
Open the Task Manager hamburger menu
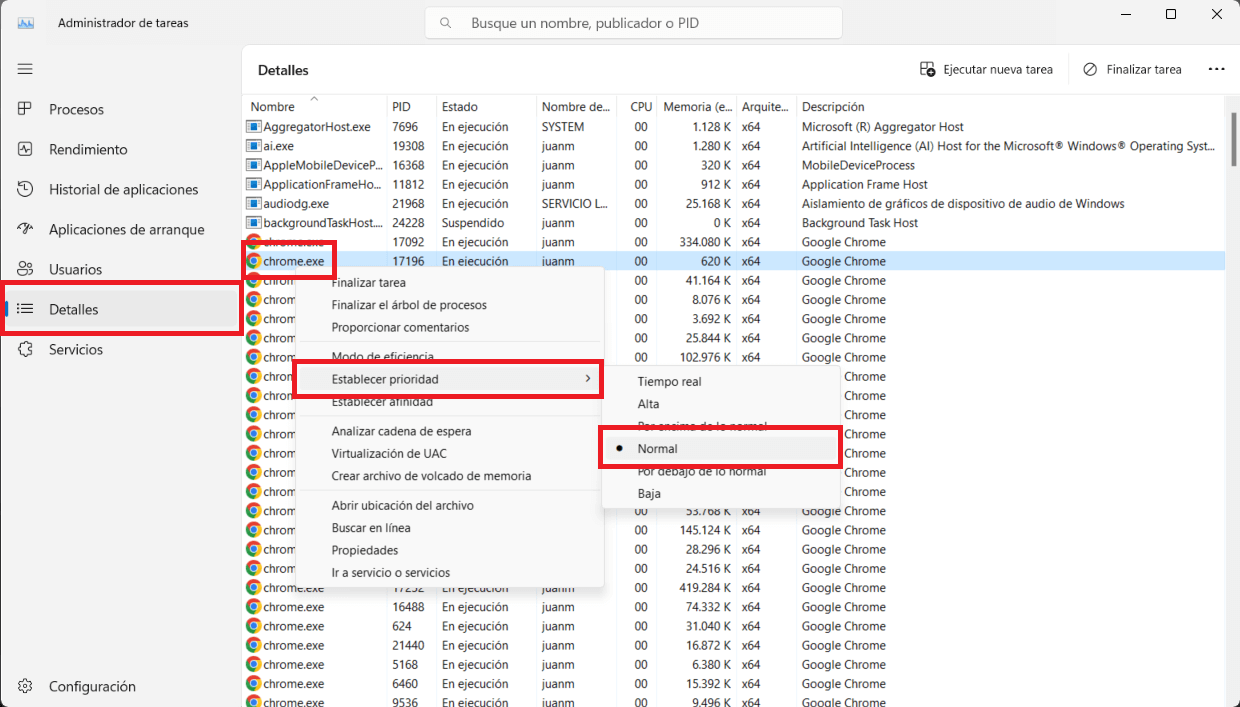(x=25, y=69)
